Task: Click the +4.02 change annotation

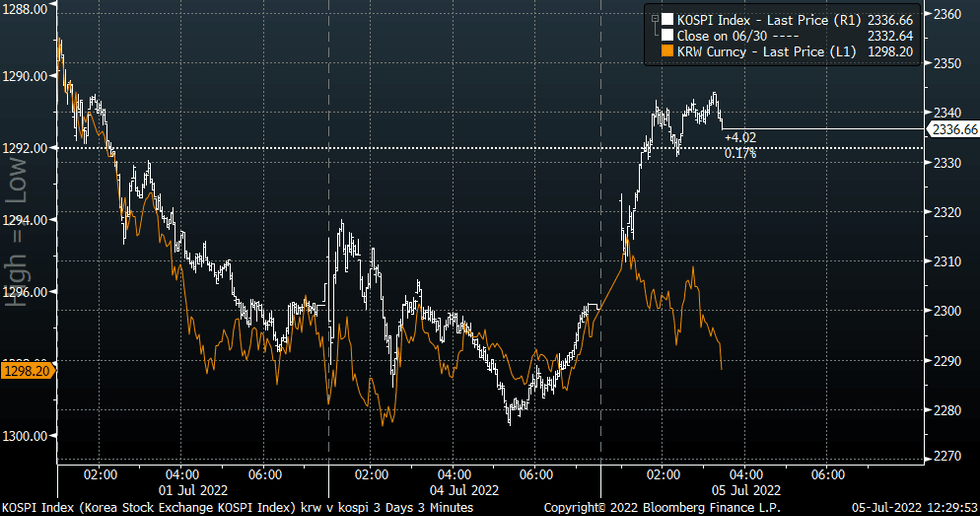Action: click(739, 138)
